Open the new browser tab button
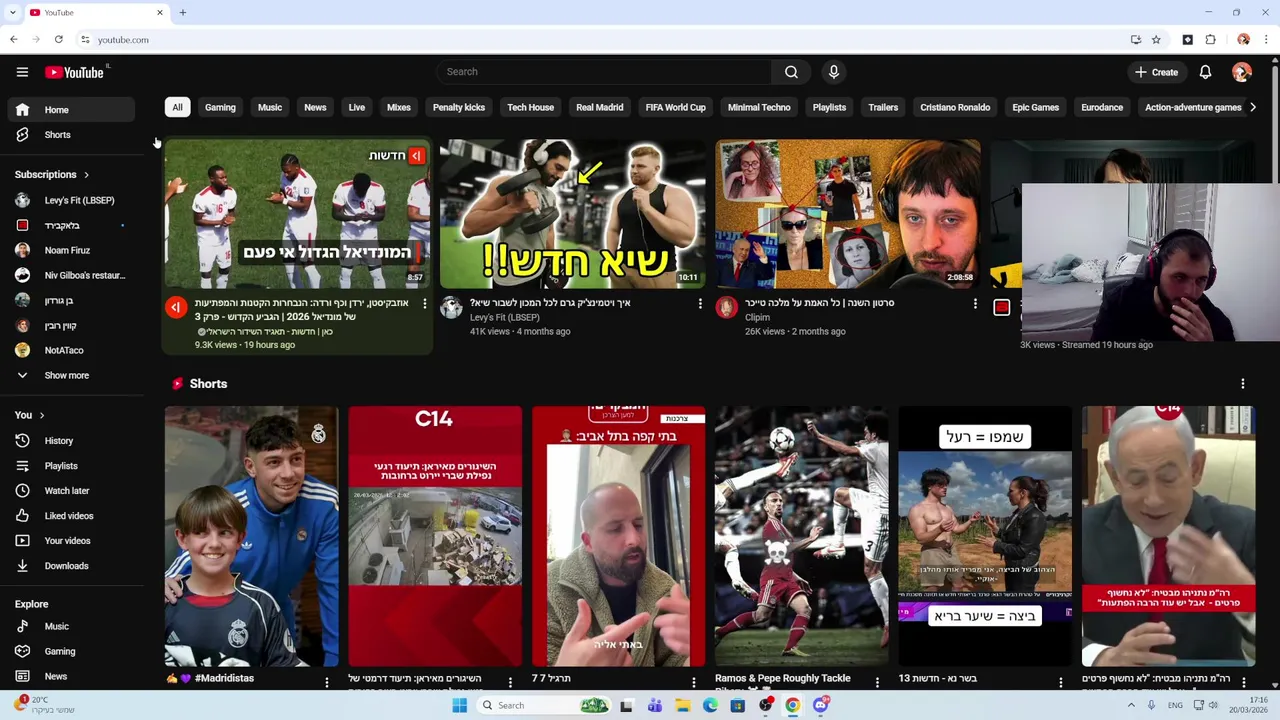The image size is (1280, 720). (x=183, y=12)
